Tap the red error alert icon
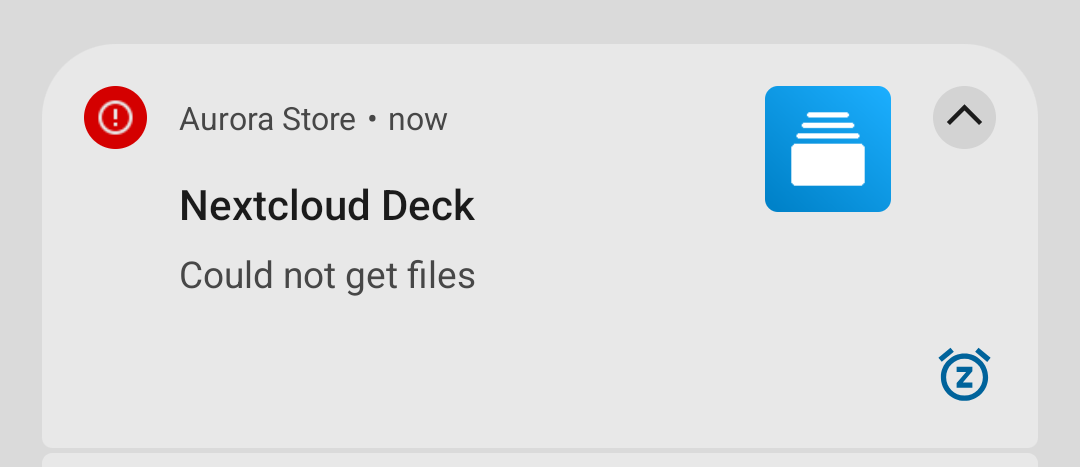Image resolution: width=1080 pixels, height=467 pixels. (x=116, y=118)
